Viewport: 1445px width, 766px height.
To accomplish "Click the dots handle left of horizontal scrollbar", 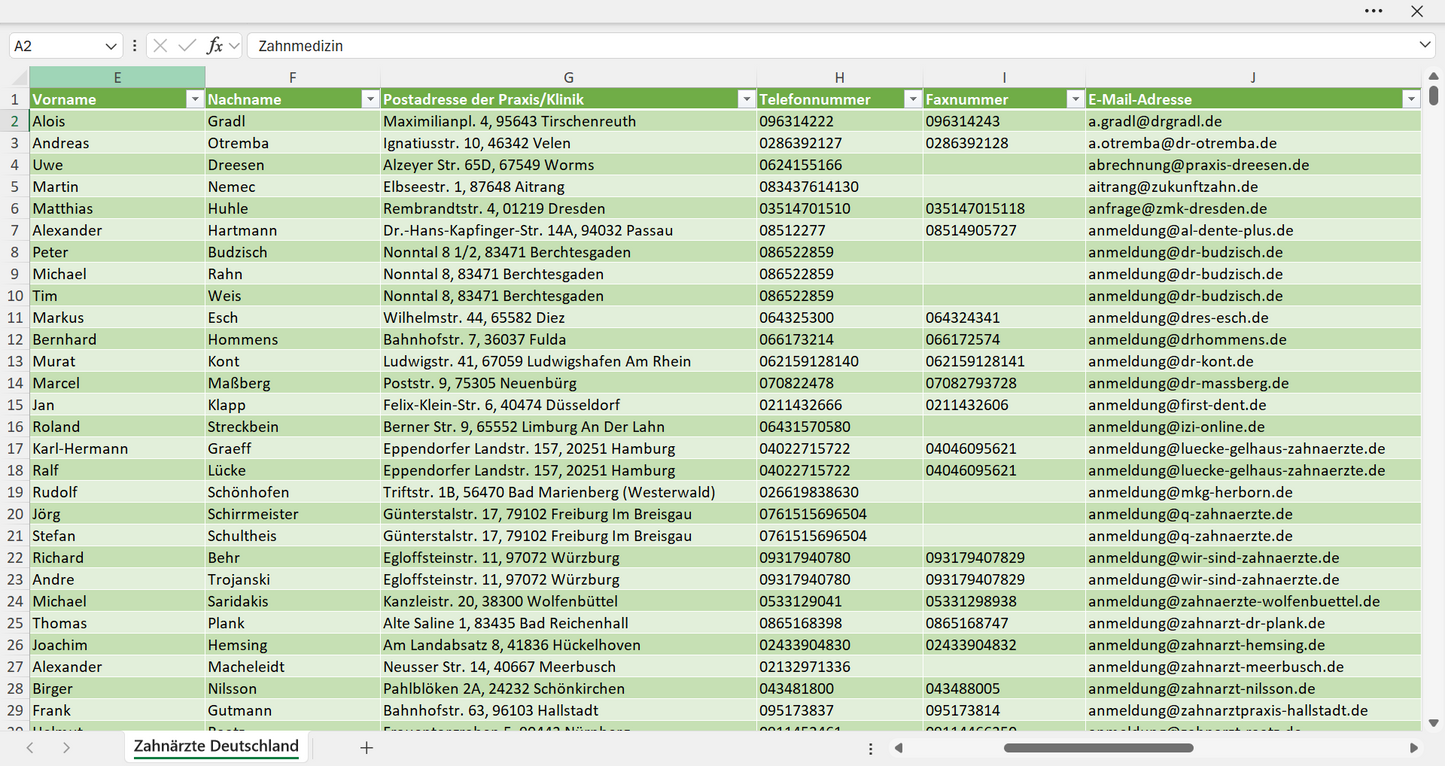I will [871, 748].
